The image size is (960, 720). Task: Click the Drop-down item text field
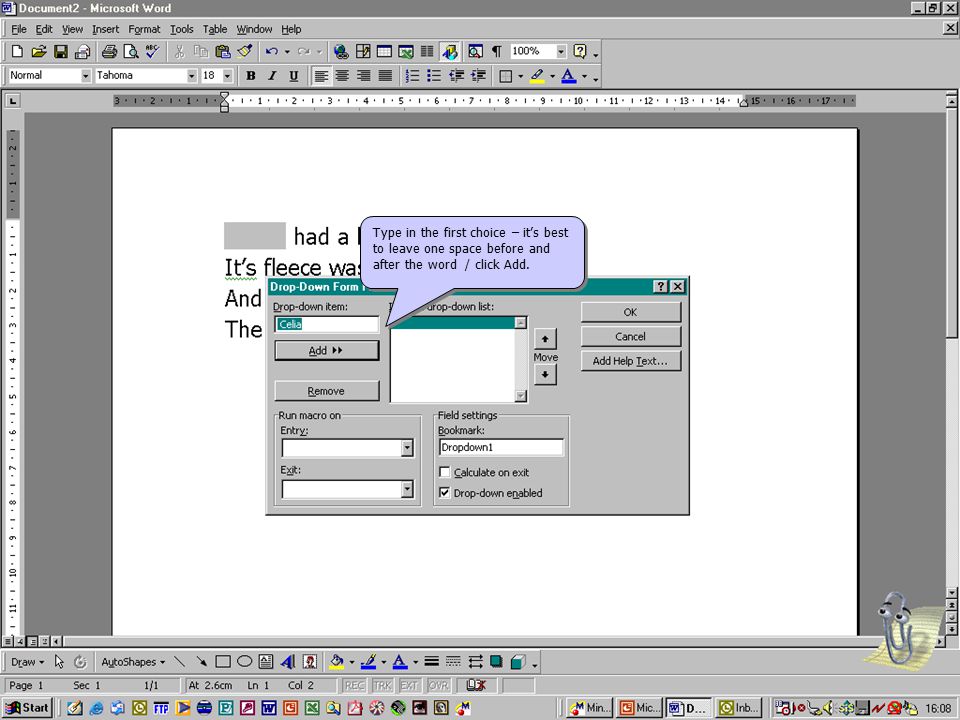tap(327, 324)
